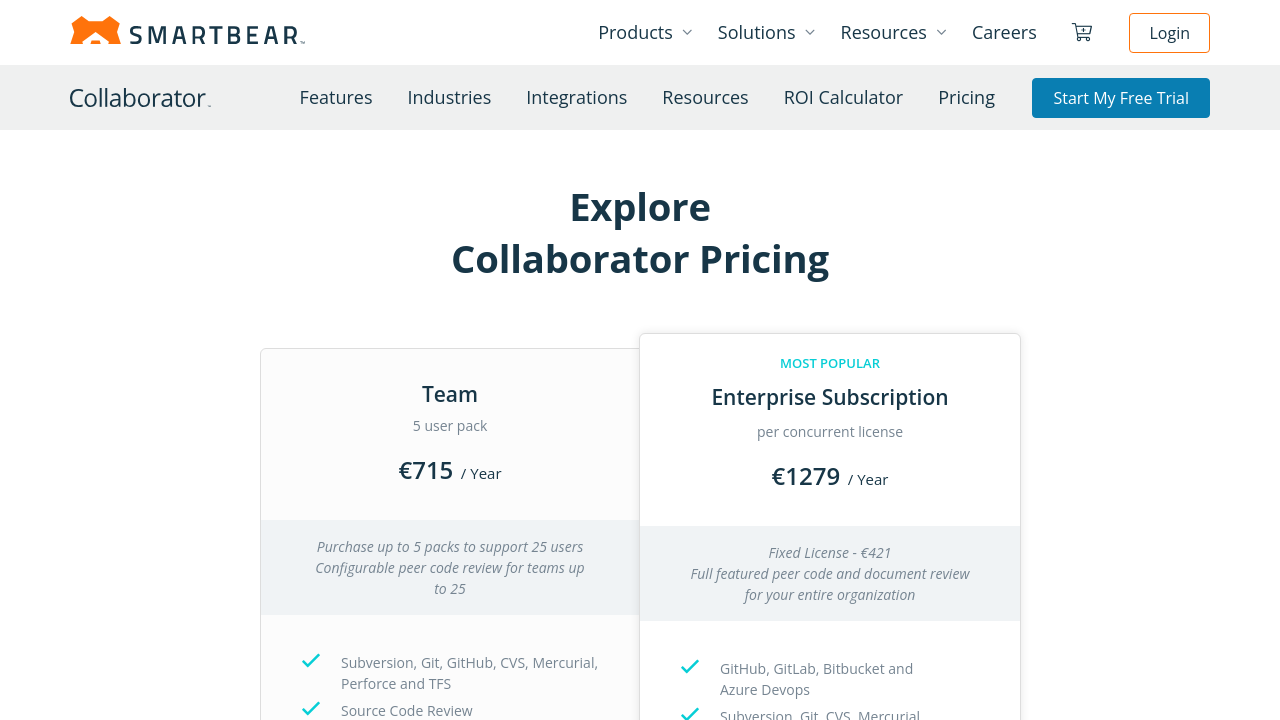1280x720 pixels.
Task: Go to the Features tab
Action: (x=336, y=97)
